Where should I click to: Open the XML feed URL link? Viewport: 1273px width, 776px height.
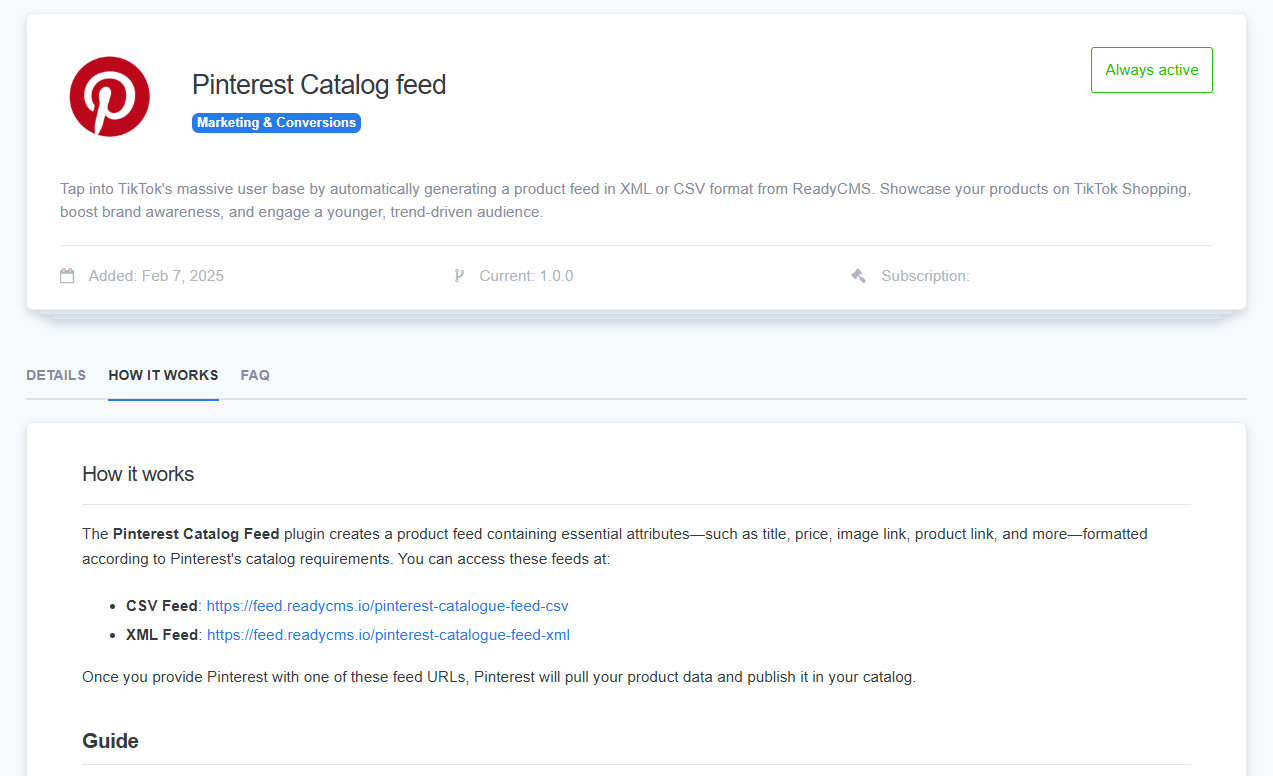[x=388, y=635]
